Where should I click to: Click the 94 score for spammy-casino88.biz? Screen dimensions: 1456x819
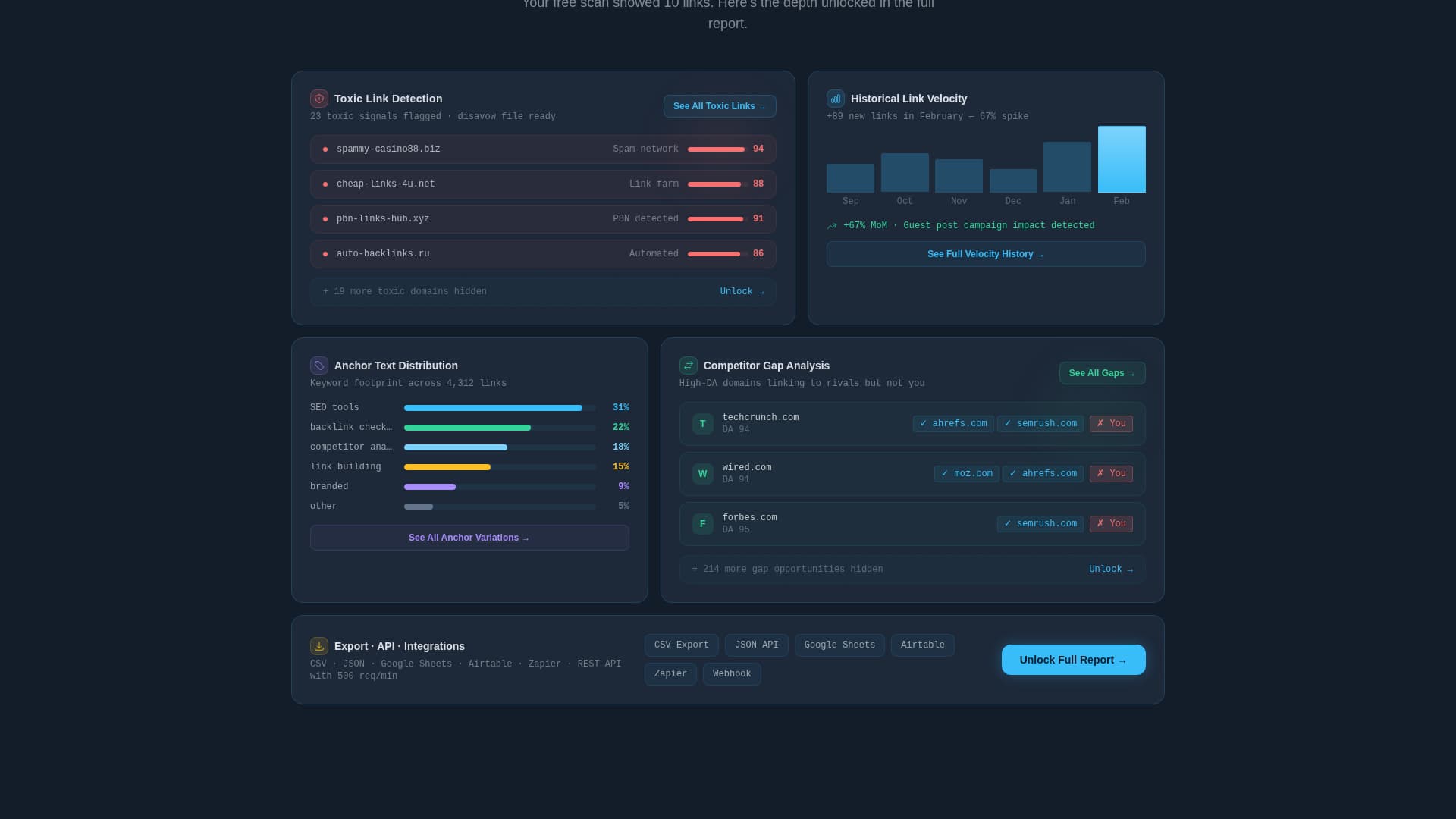click(758, 149)
